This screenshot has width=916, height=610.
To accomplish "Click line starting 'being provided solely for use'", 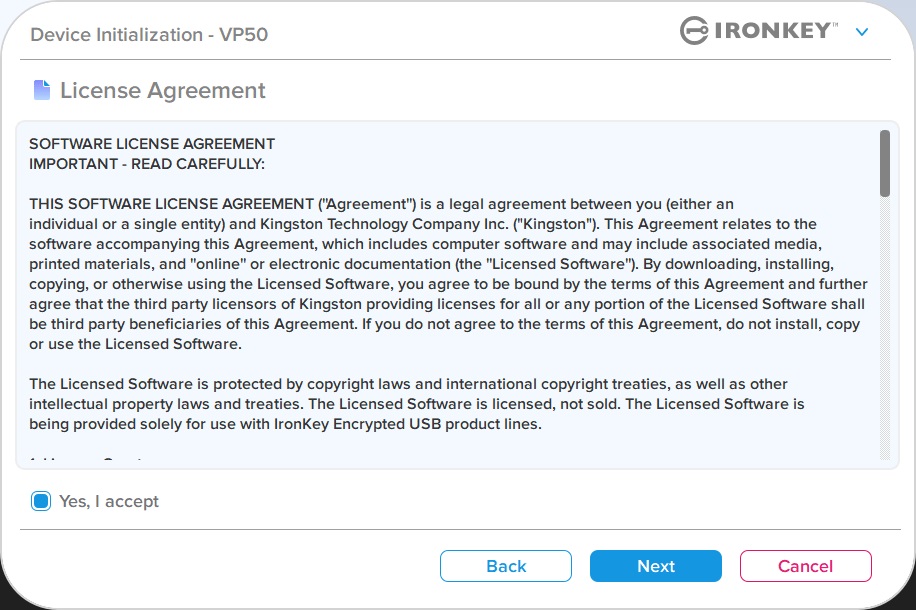I will point(286,424).
